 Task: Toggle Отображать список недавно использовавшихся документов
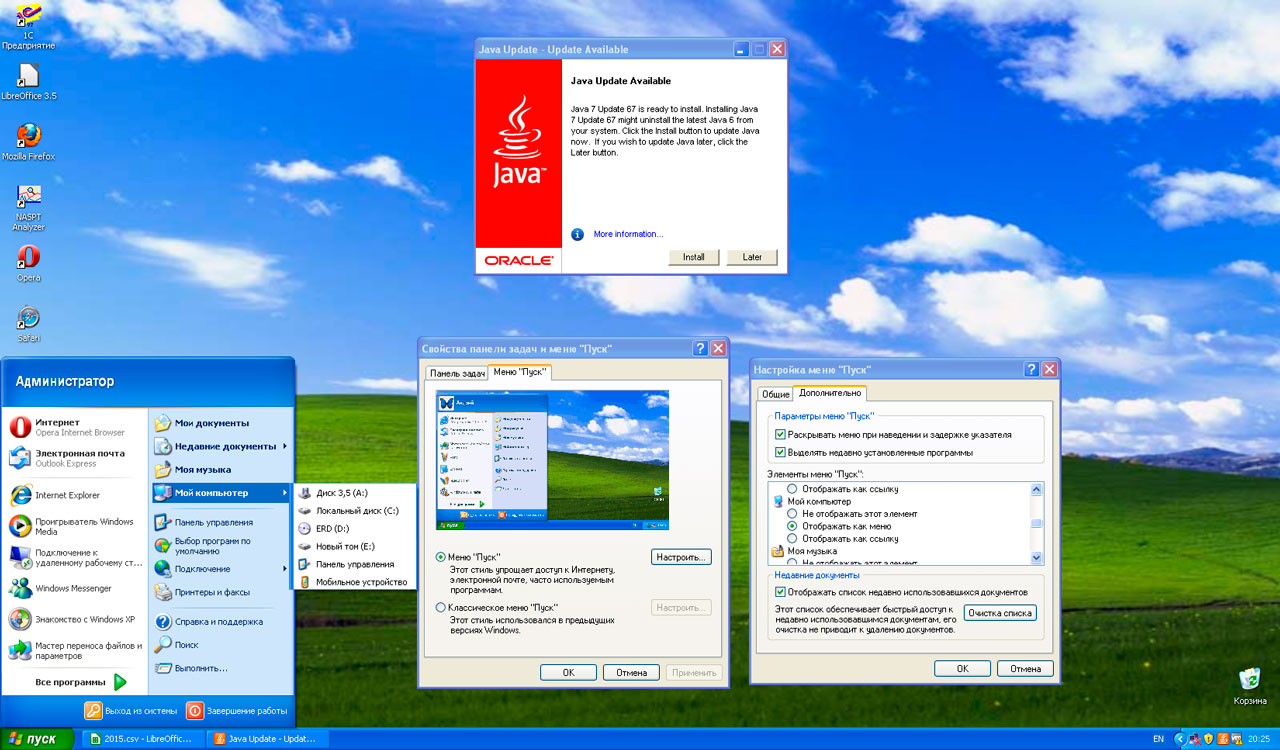coord(780,592)
